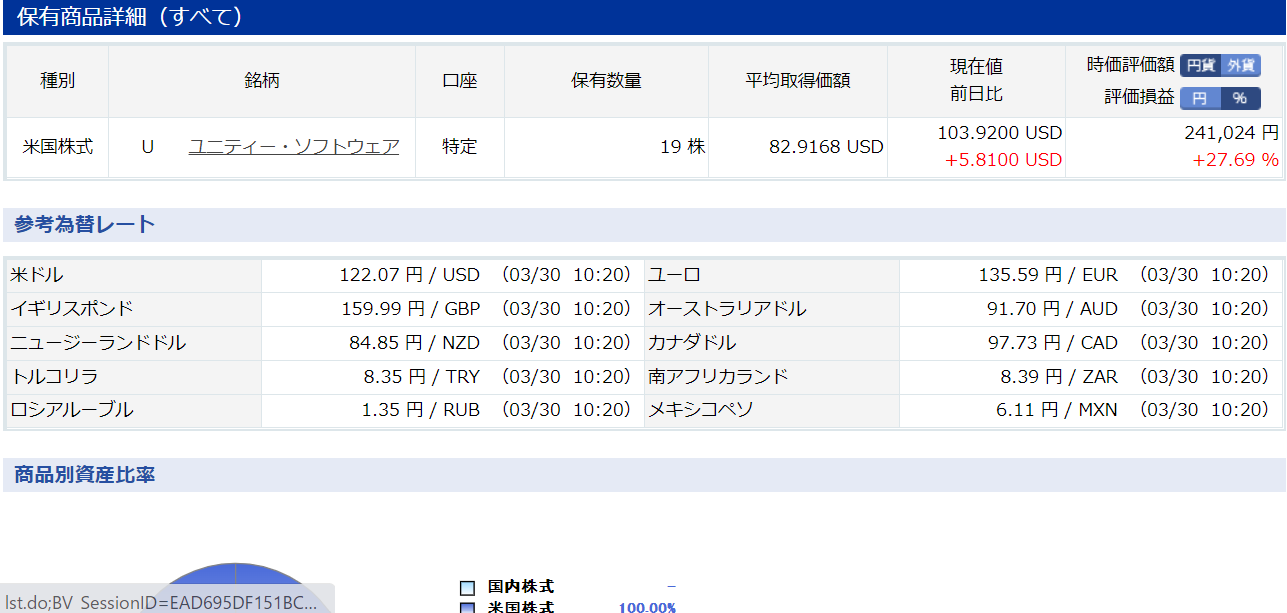Click the ニュージーランドドル currency label
The image size is (1287, 613).
(98, 343)
